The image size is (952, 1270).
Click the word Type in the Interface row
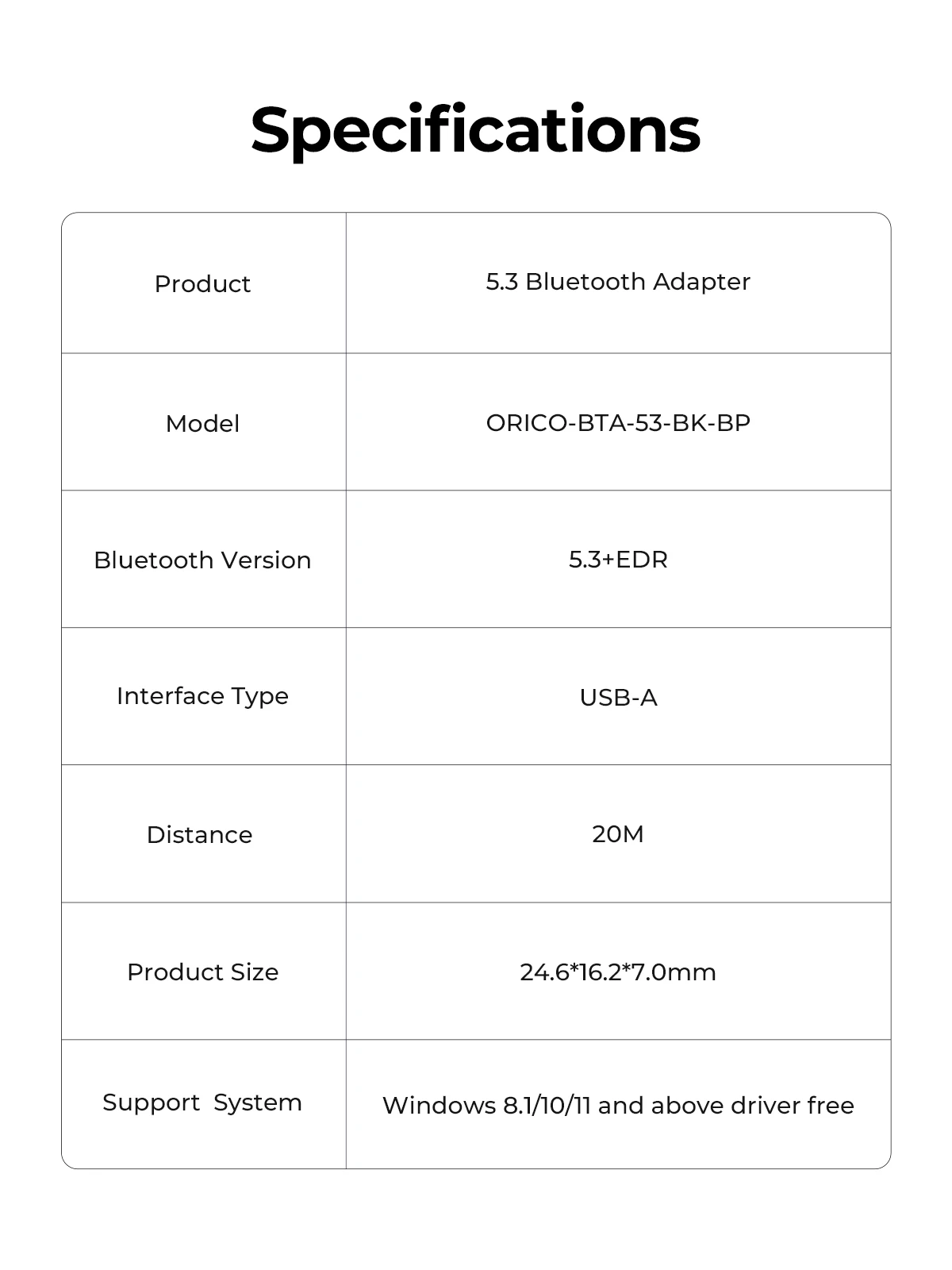[x=259, y=696]
